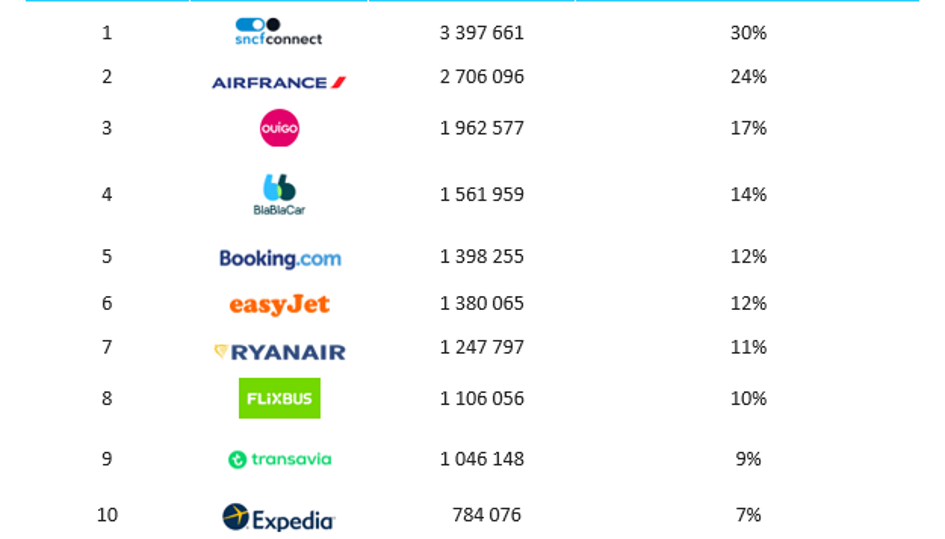
Task: Click the 17% percentage for Ouigo
Action: [749, 128]
